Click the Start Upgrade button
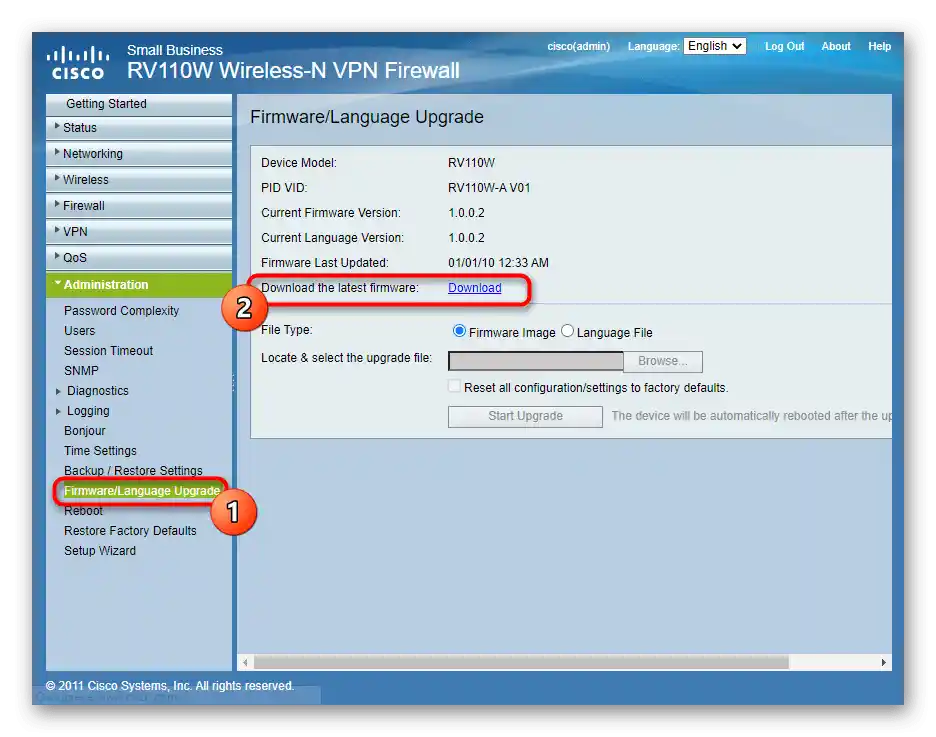936x737 pixels. pyautogui.click(x=525, y=416)
